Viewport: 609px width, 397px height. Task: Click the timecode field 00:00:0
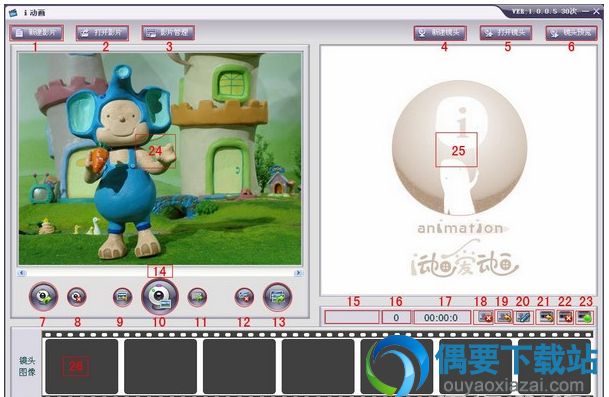click(441, 317)
